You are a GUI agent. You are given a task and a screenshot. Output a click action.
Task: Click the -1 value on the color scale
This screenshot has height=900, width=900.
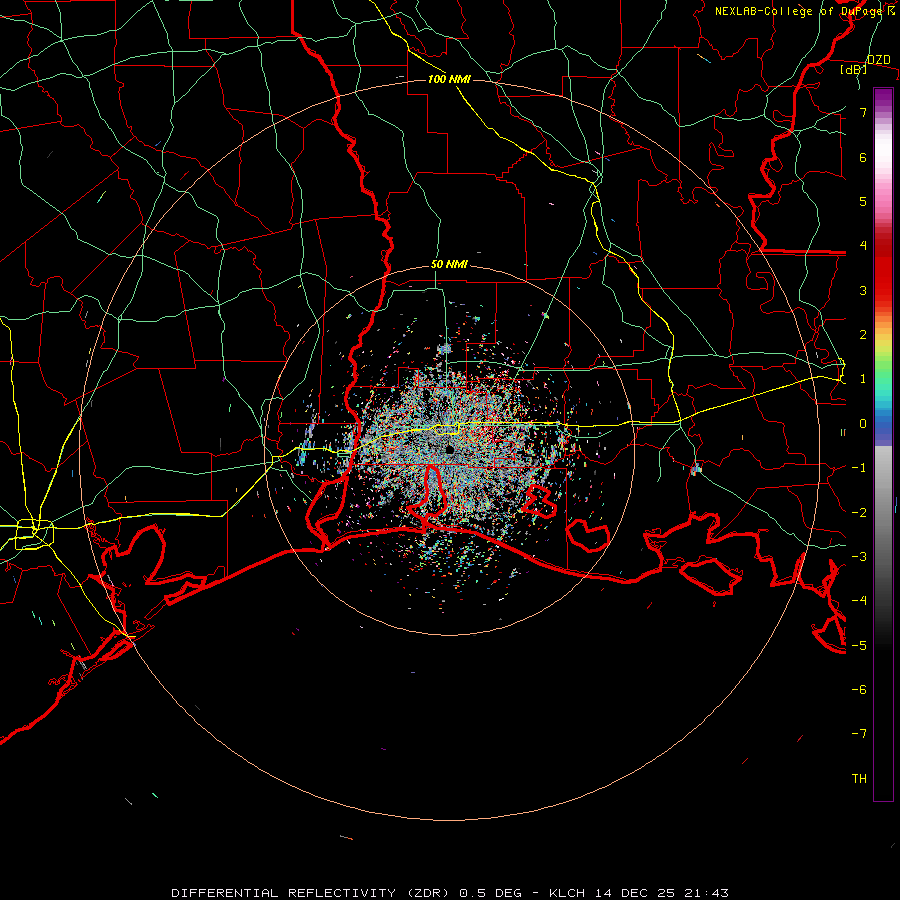(x=859, y=468)
